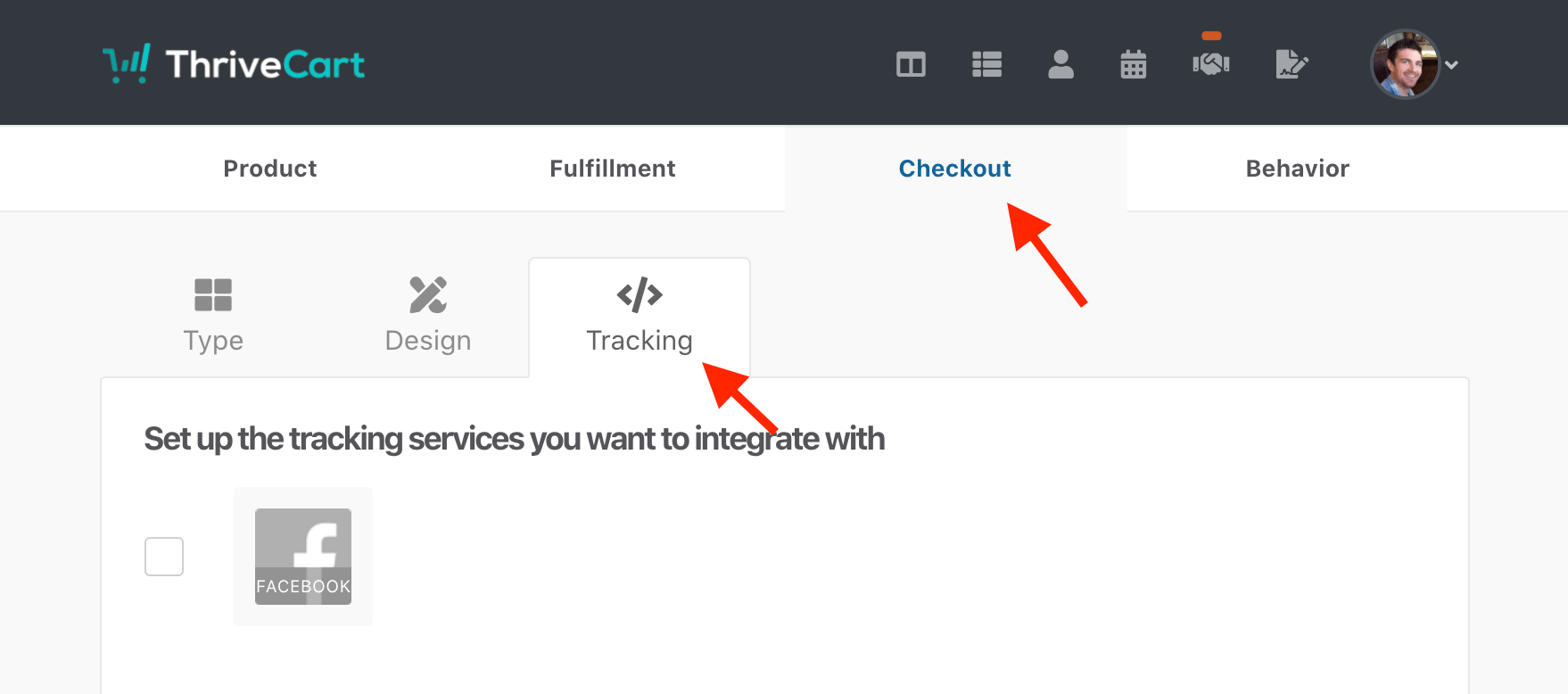
Task: Click the products list icon
Action: pyautogui.click(x=986, y=64)
